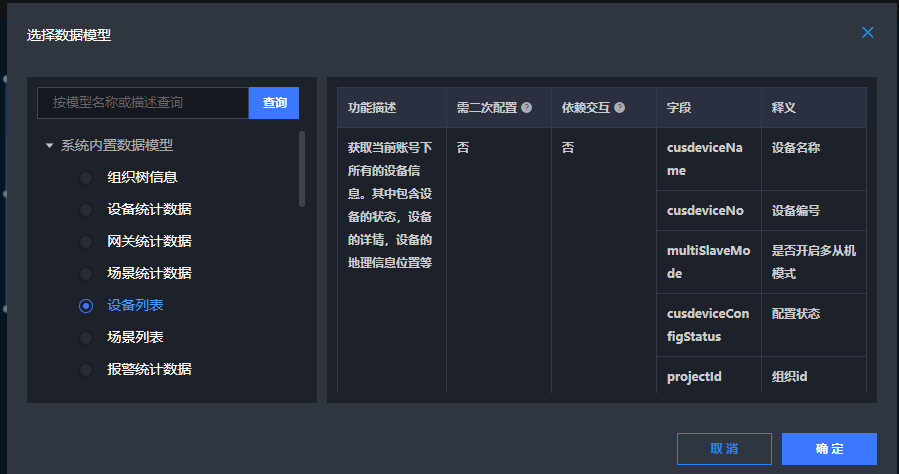
Task: Select the 网关统计数据 radio option
Action: (x=86, y=242)
